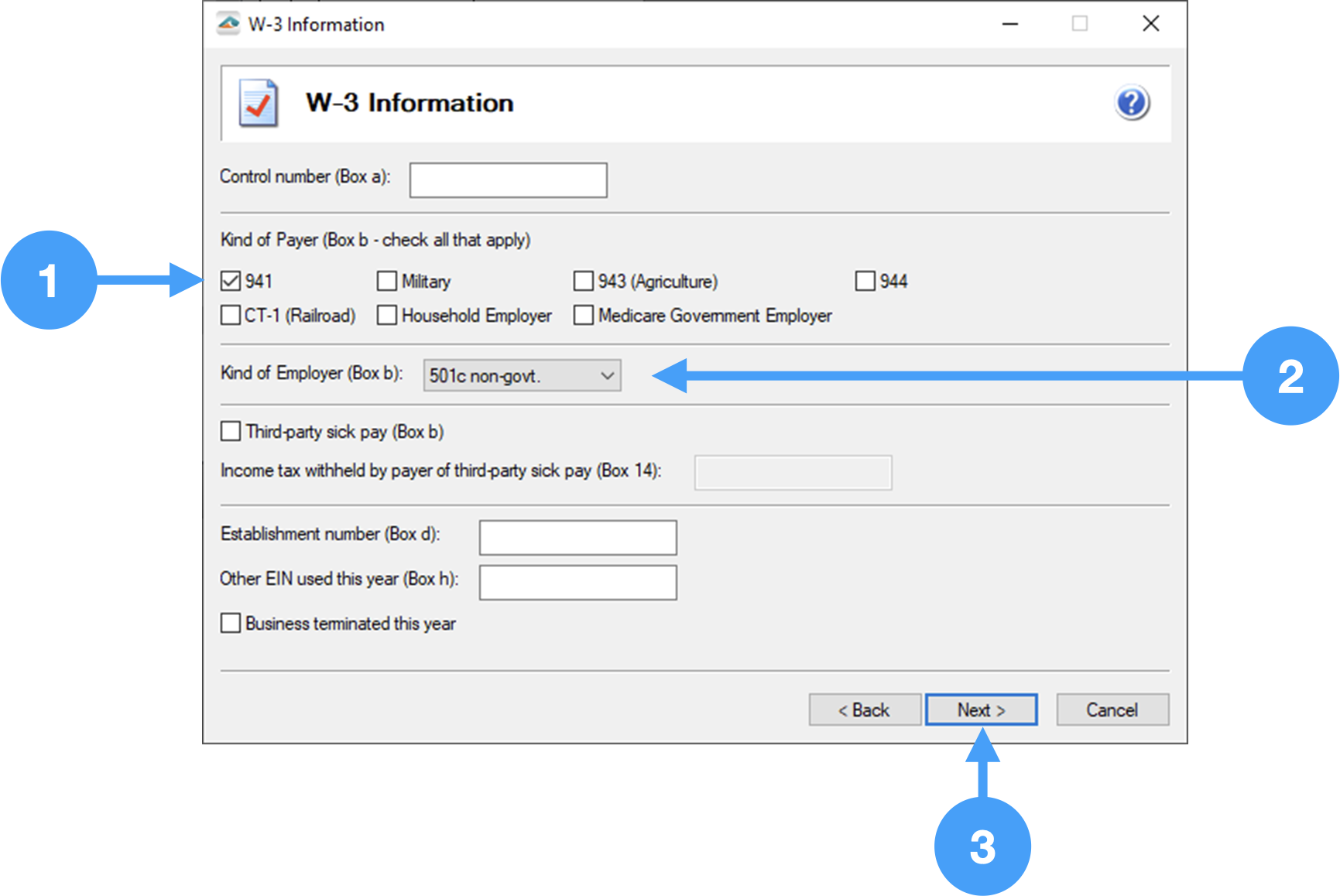Click the Control number (Box a) field
This screenshot has width=1340, height=896.
point(507,180)
